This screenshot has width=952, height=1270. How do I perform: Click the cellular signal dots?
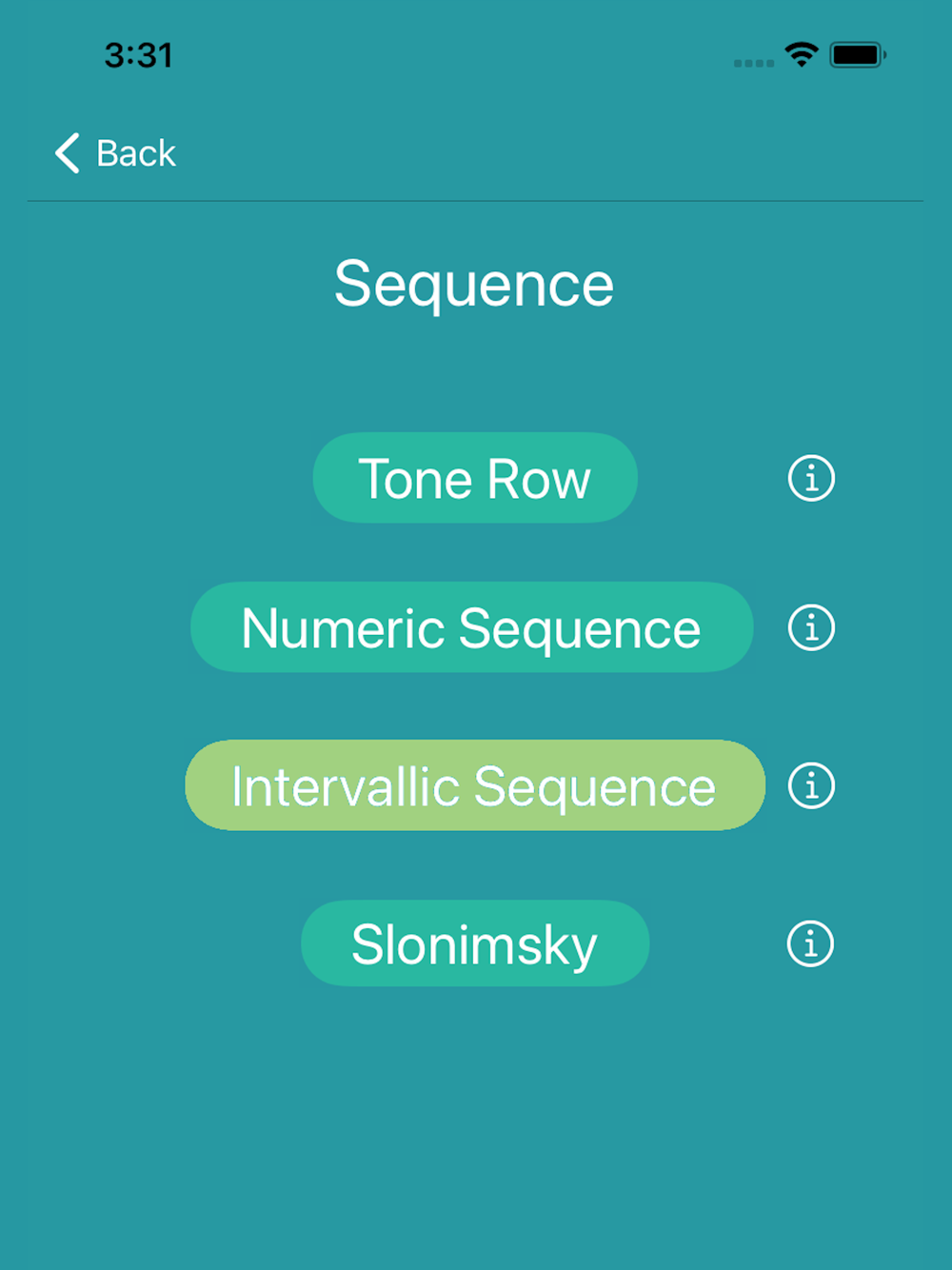[753, 63]
